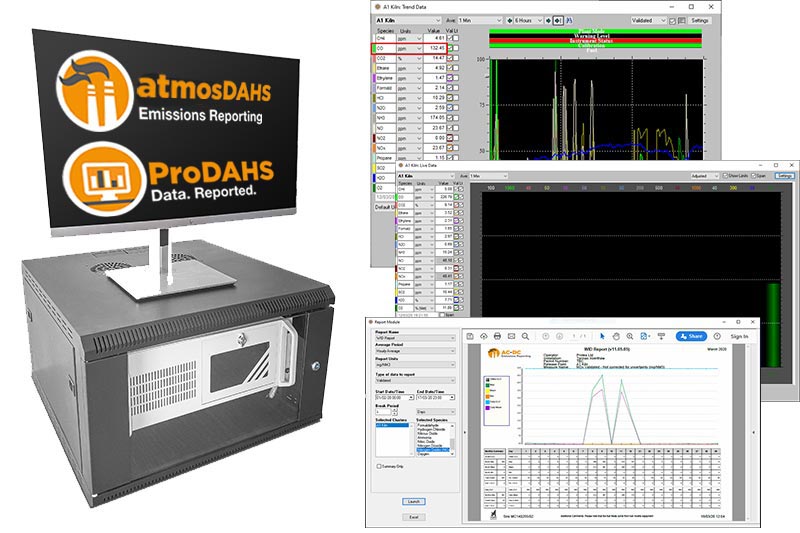Open the CO units ppm dropdown in Trend Data
The height and width of the screenshot is (533, 800).
point(409,48)
